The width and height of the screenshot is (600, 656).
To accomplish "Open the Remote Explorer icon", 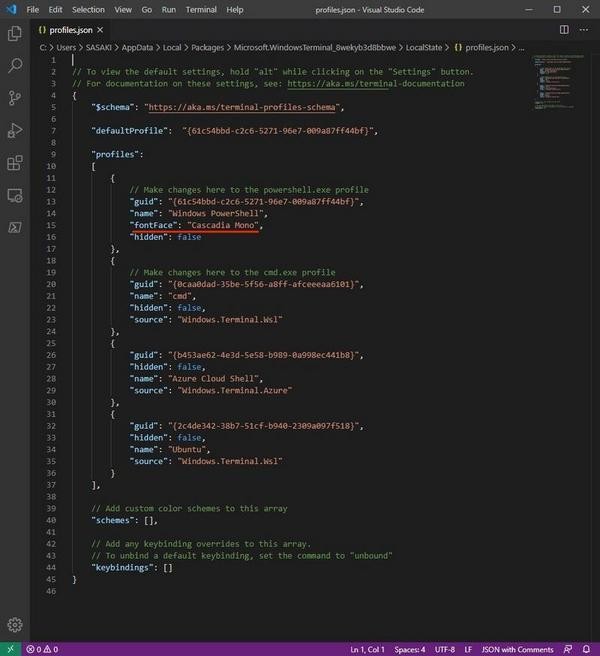I will coord(15,195).
